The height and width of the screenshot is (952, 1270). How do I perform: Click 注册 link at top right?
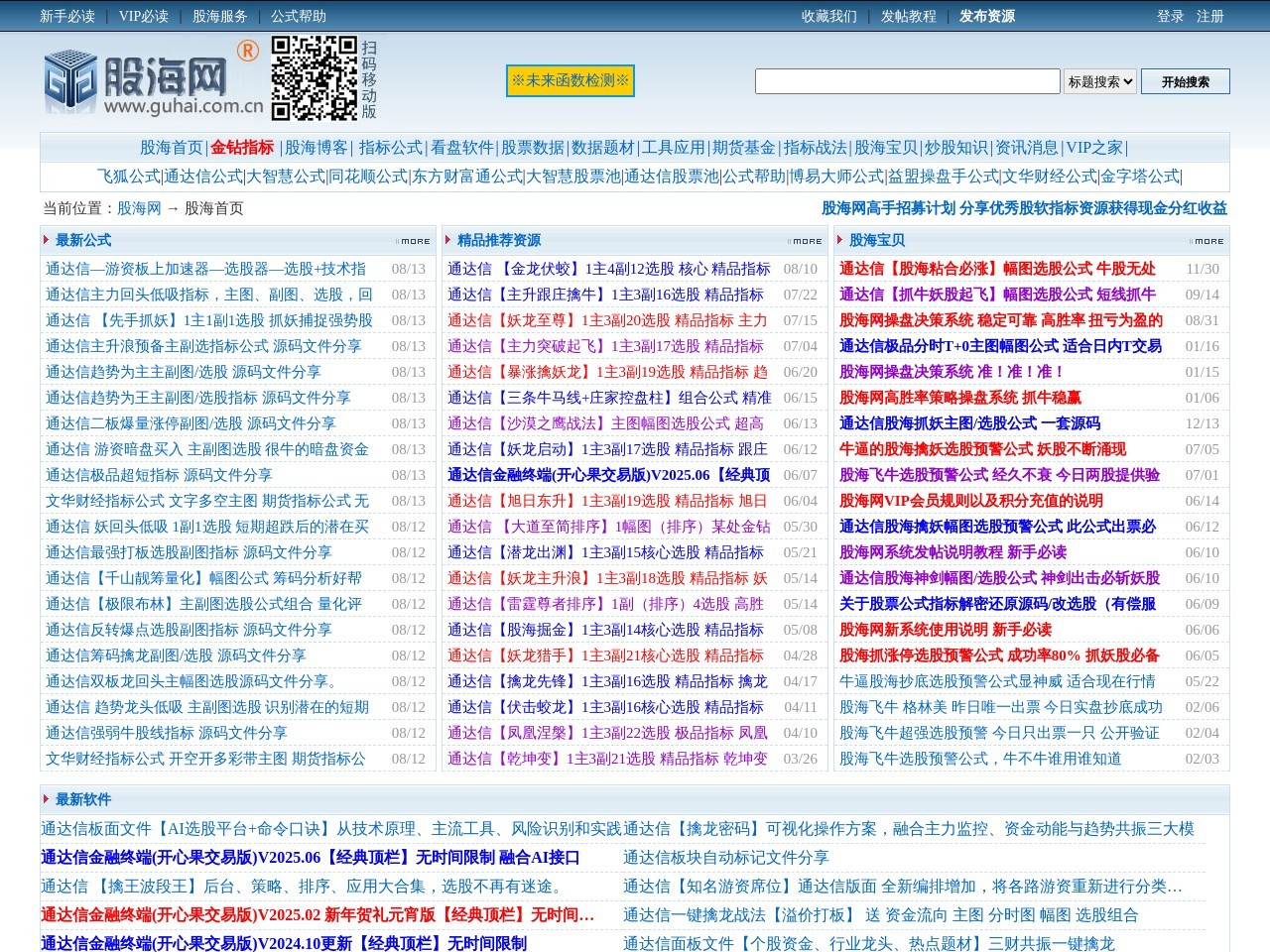point(1209,16)
